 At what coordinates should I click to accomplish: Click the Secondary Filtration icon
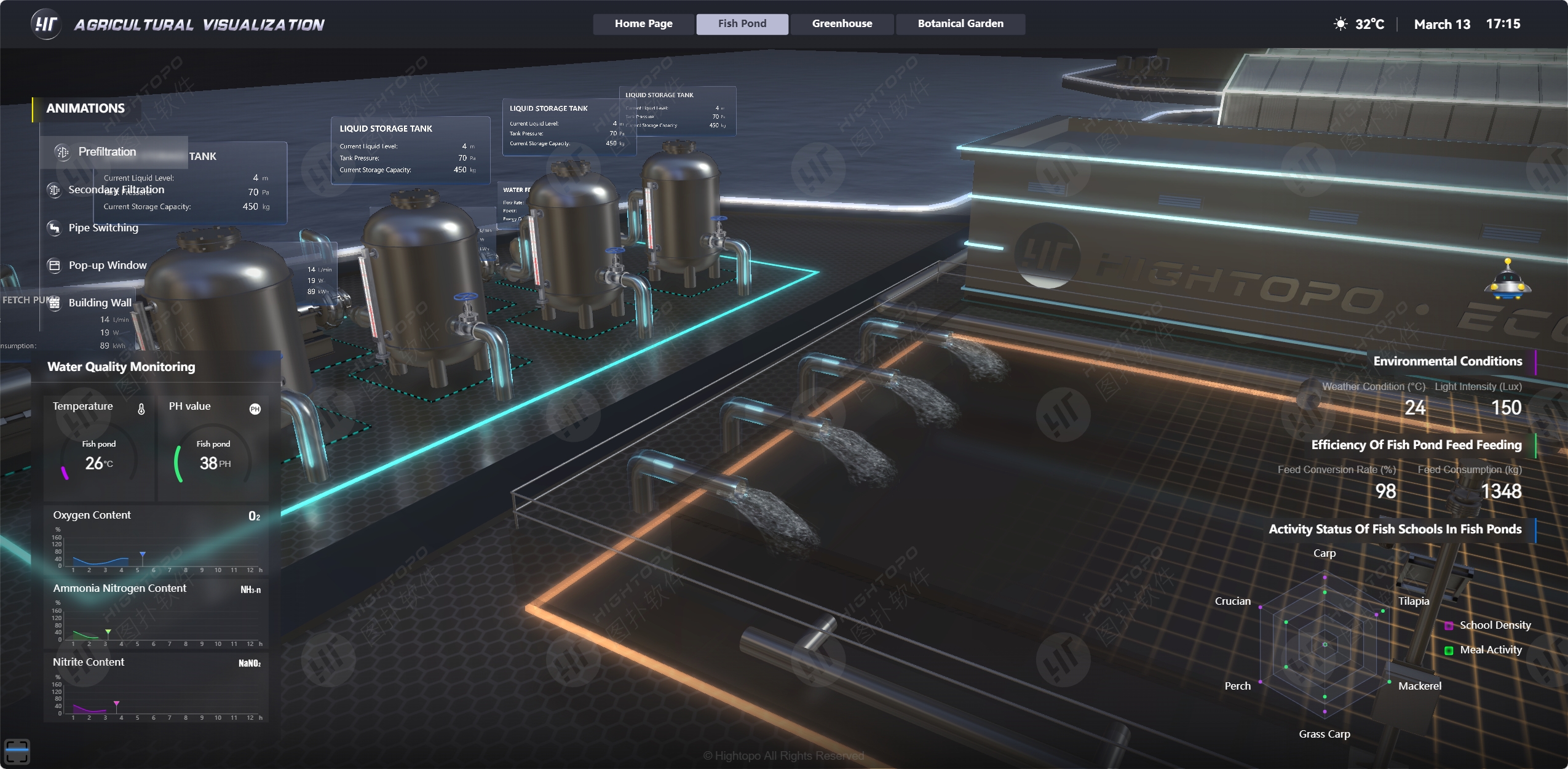tap(54, 190)
